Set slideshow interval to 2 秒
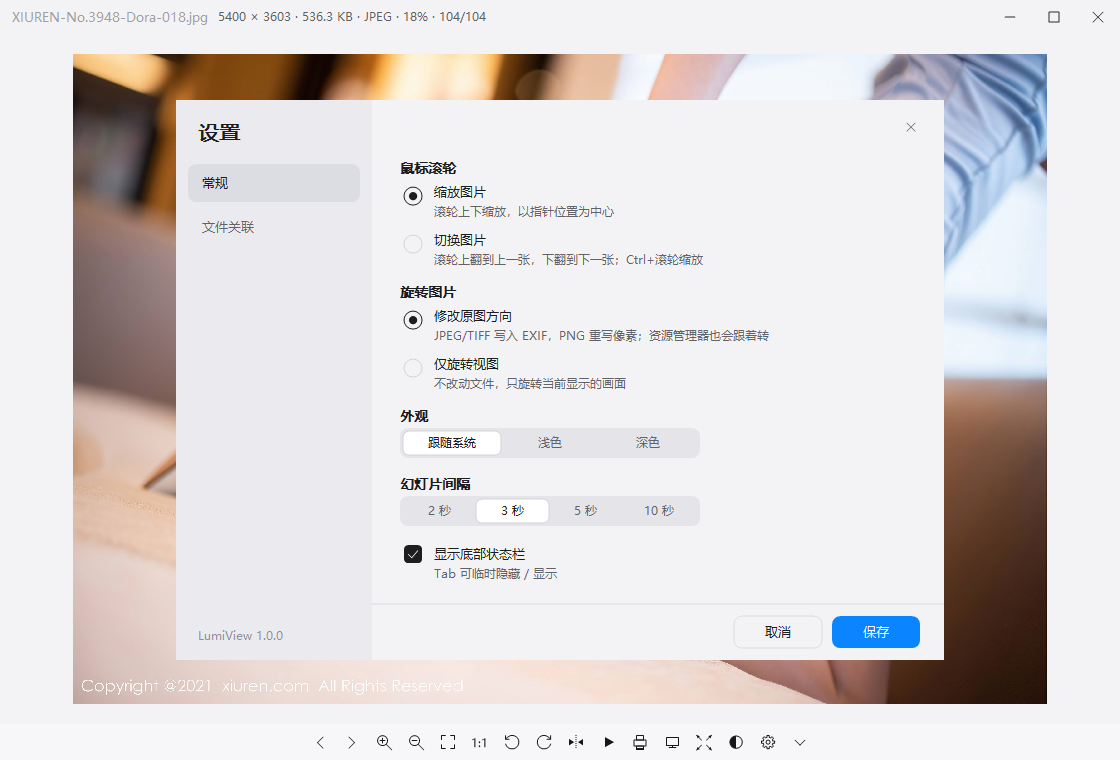1120x760 pixels. 439,511
